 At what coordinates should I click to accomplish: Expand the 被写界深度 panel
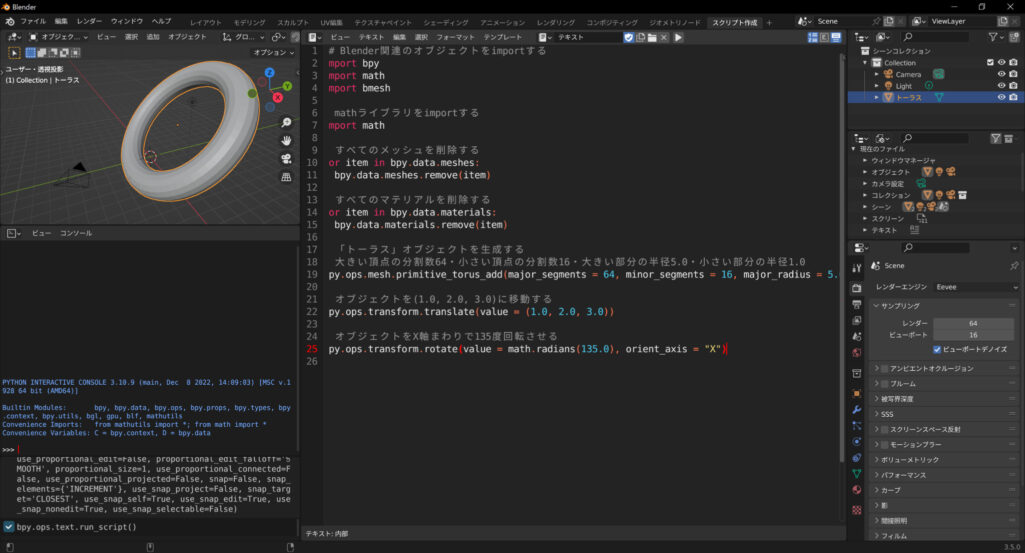click(945, 399)
